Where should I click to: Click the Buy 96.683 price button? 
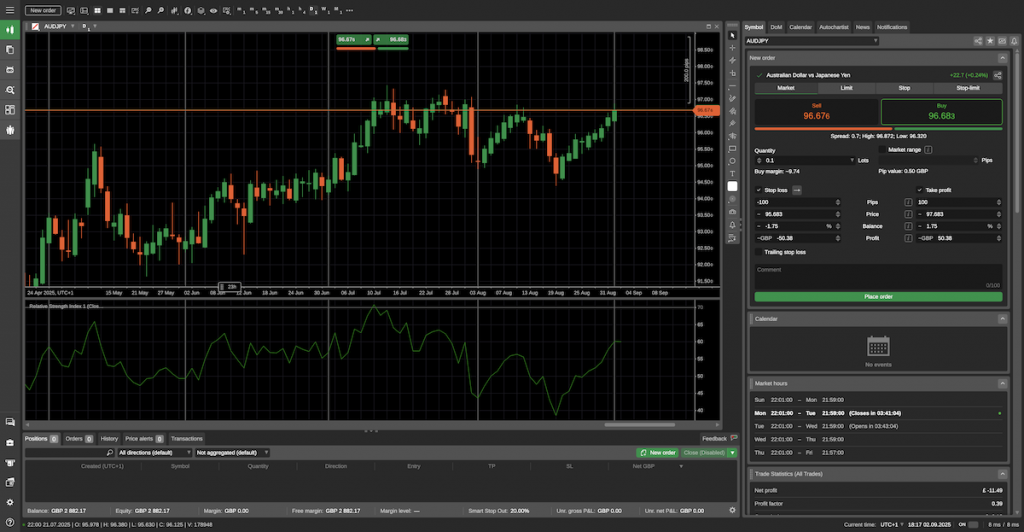pyautogui.click(x=942, y=112)
